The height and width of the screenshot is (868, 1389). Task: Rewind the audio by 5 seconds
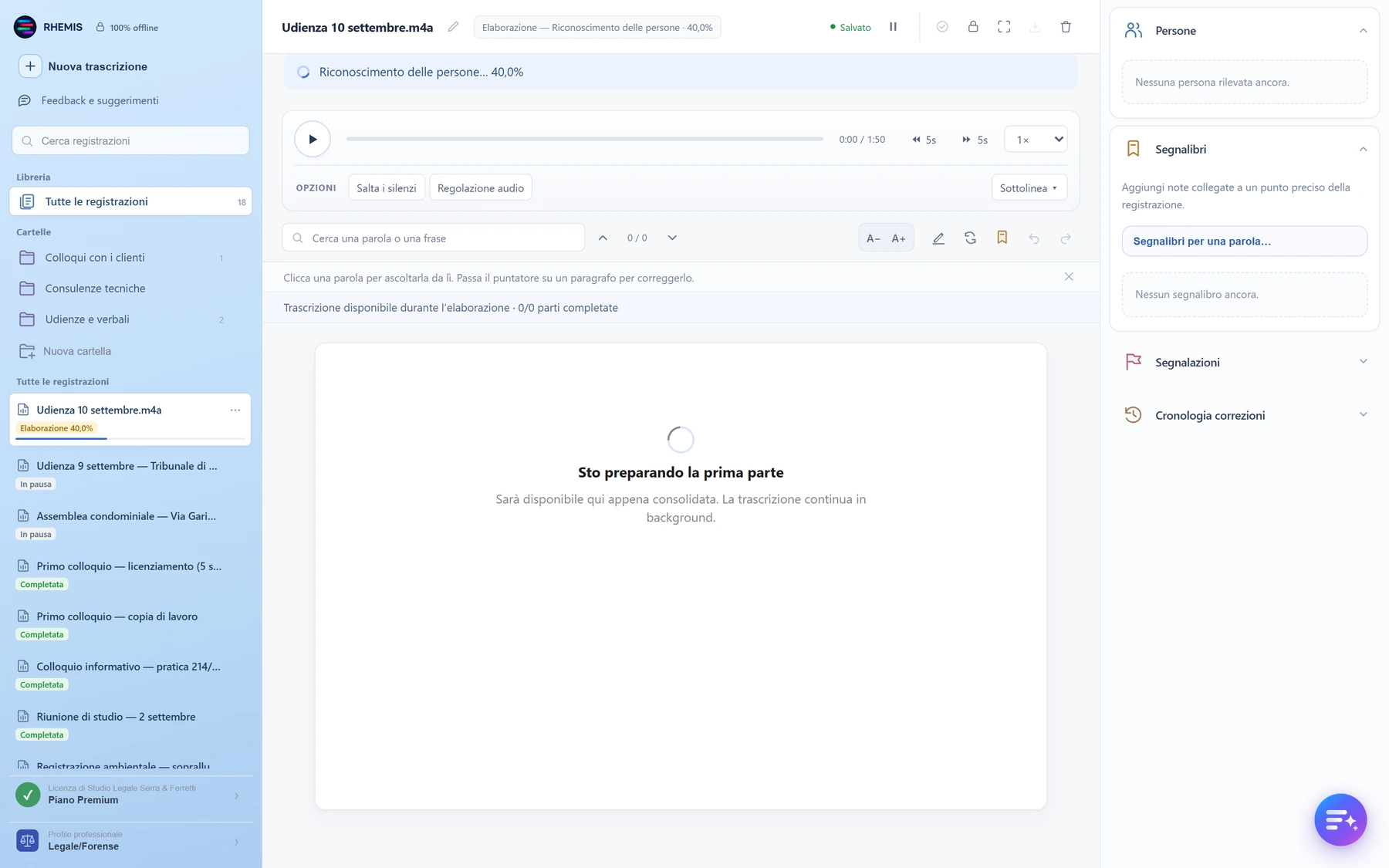[x=924, y=140]
